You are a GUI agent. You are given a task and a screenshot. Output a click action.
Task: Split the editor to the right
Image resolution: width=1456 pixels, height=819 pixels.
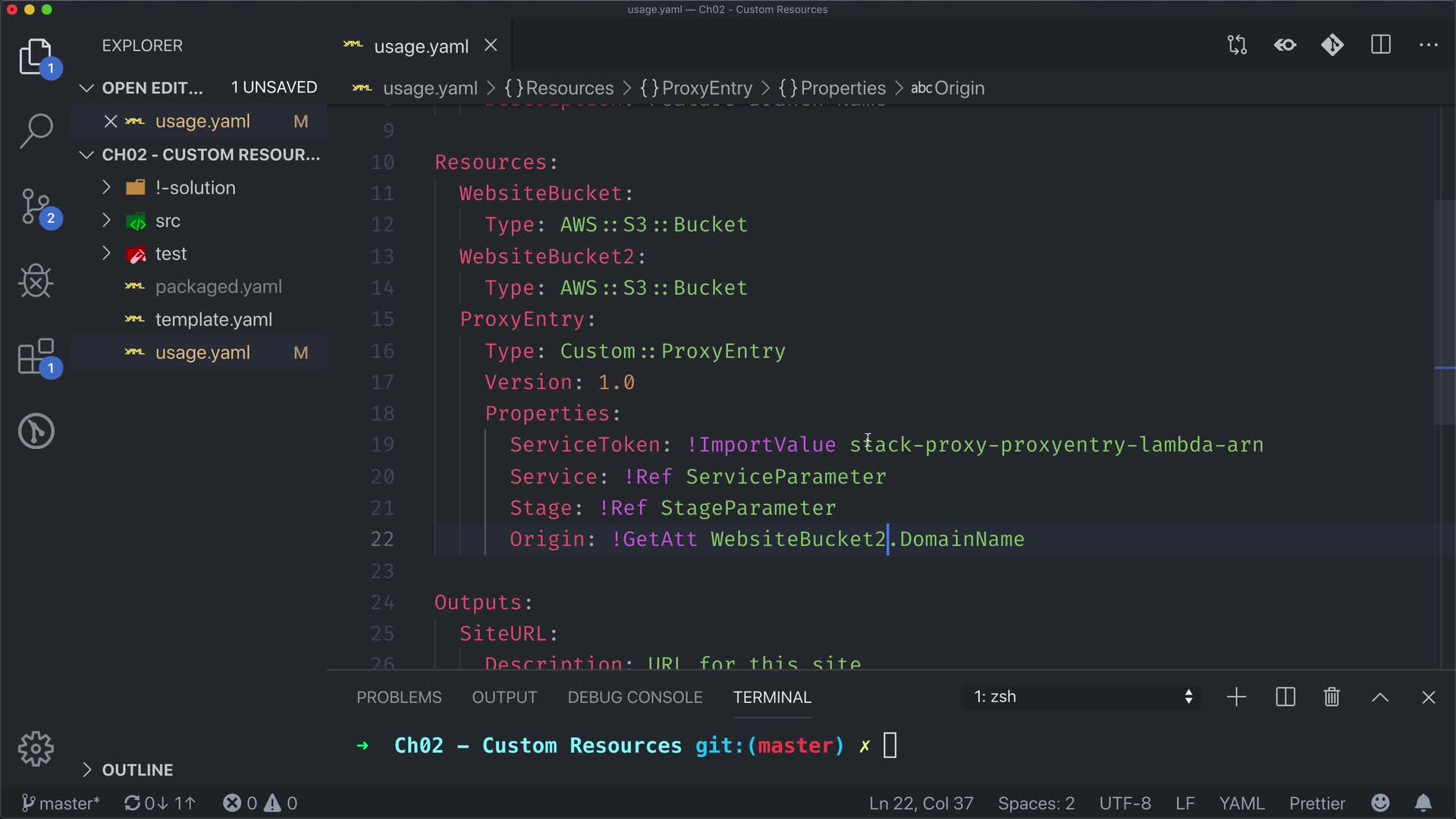[1380, 45]
